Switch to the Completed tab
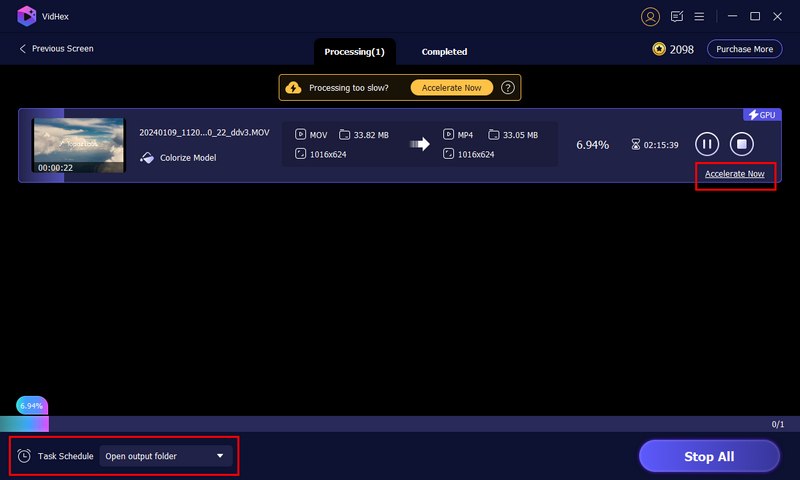800x480 pixels. tap(444, 51)
